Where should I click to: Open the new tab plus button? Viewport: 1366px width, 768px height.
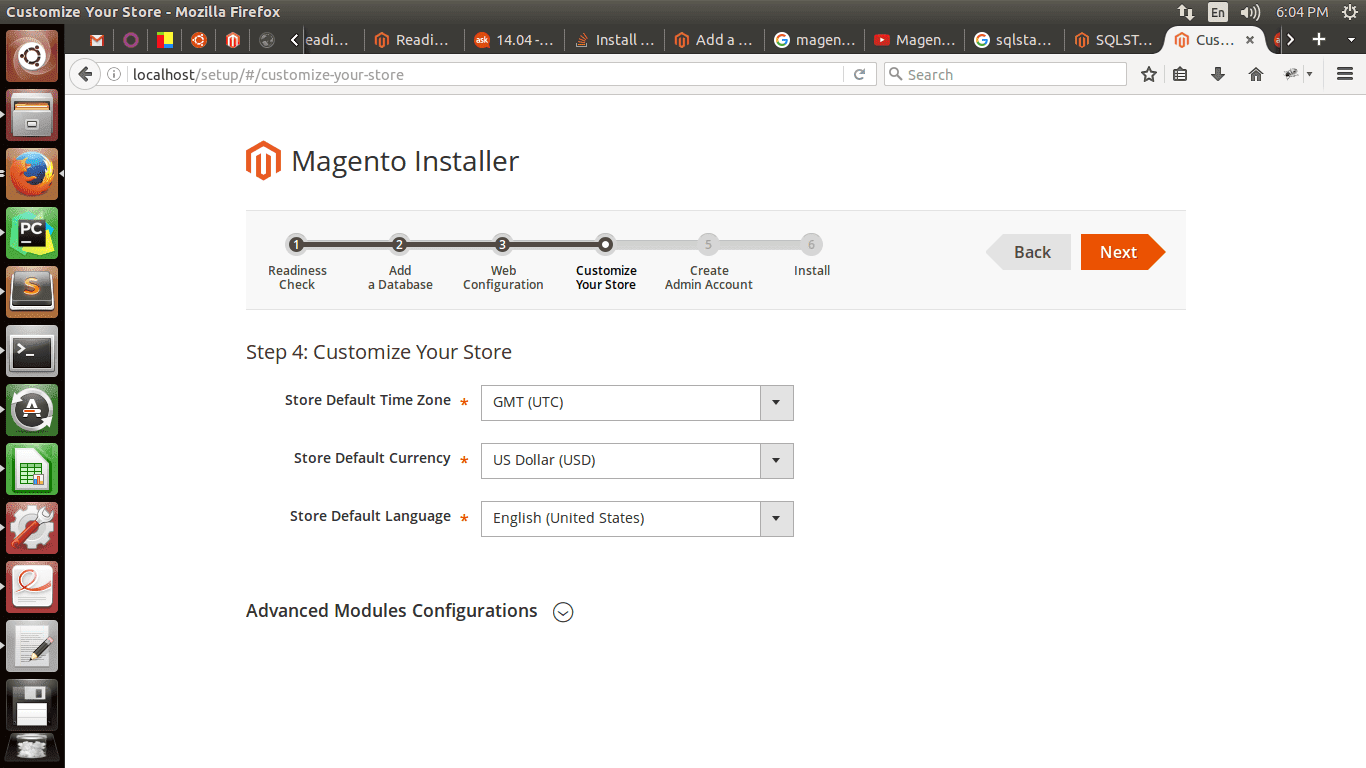1319,40
